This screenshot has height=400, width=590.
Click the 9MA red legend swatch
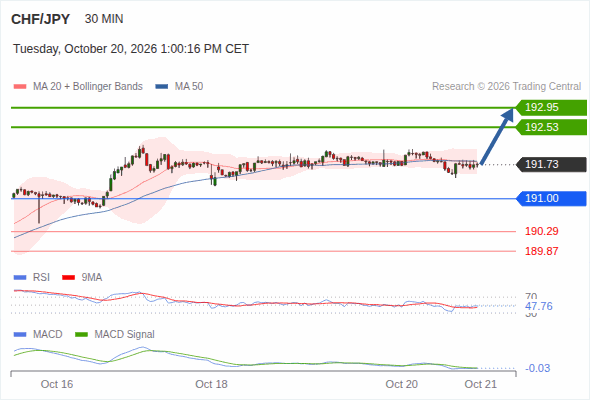tap(68, 278)
